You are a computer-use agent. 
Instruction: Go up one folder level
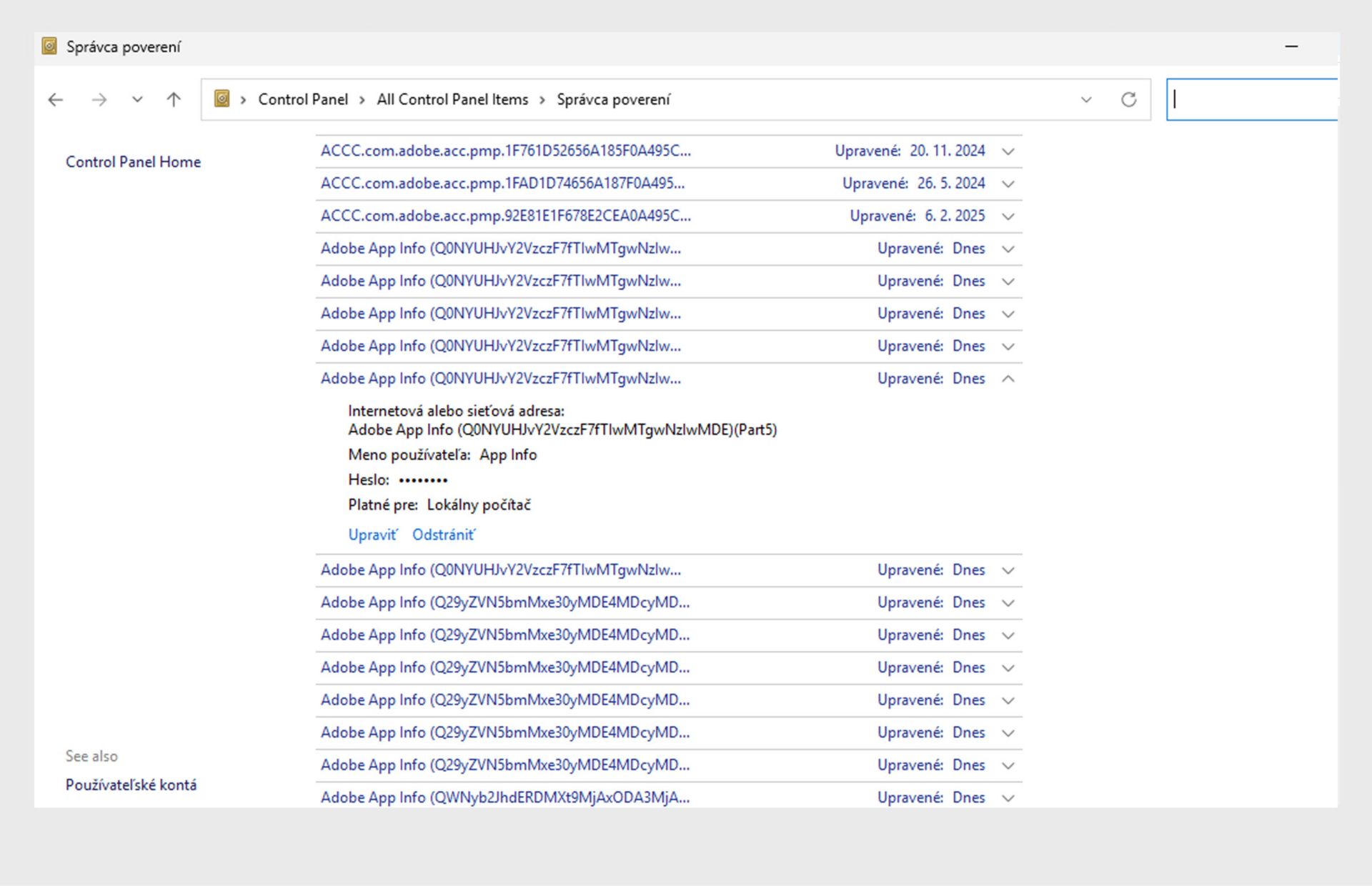coord(174,100)
